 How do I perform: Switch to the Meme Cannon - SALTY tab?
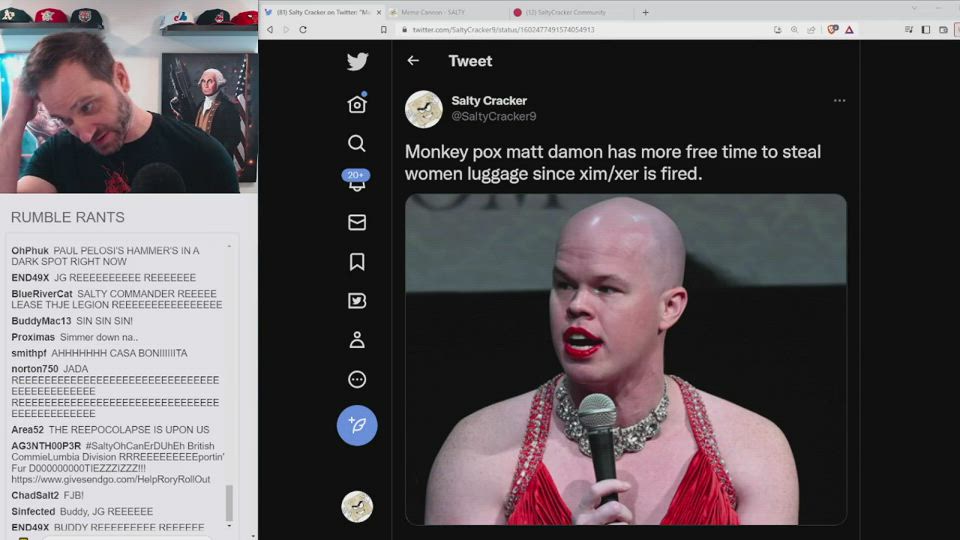click(440, 13)
